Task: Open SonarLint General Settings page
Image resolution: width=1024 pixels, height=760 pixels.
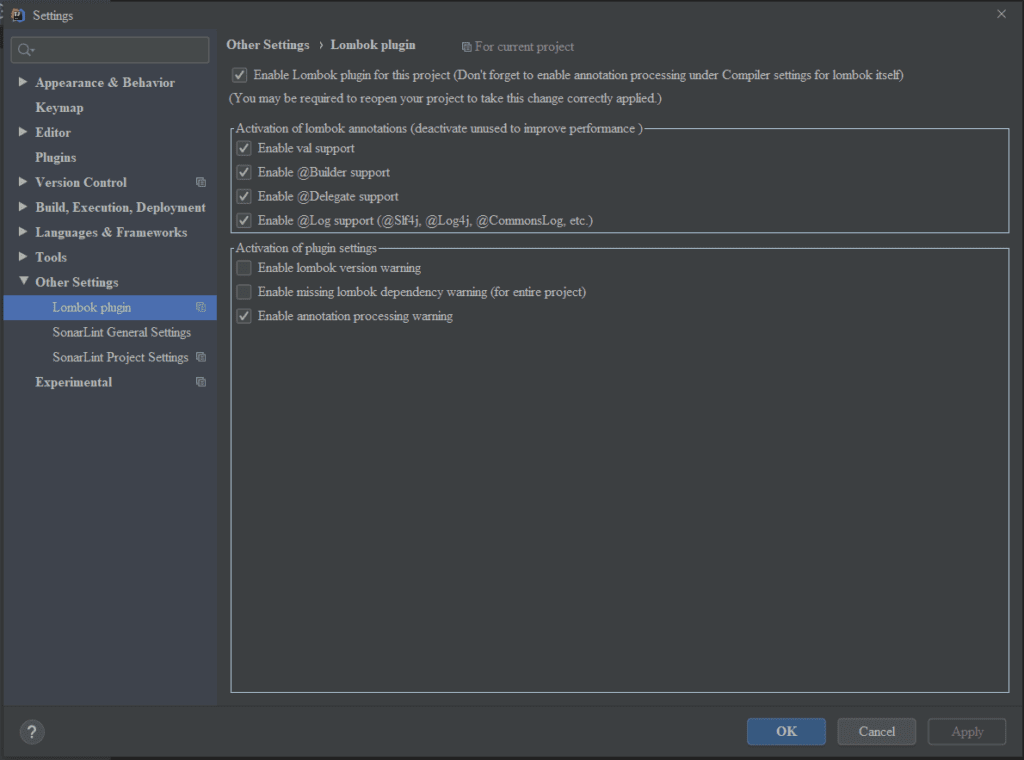Action: [x=121, y=332]
